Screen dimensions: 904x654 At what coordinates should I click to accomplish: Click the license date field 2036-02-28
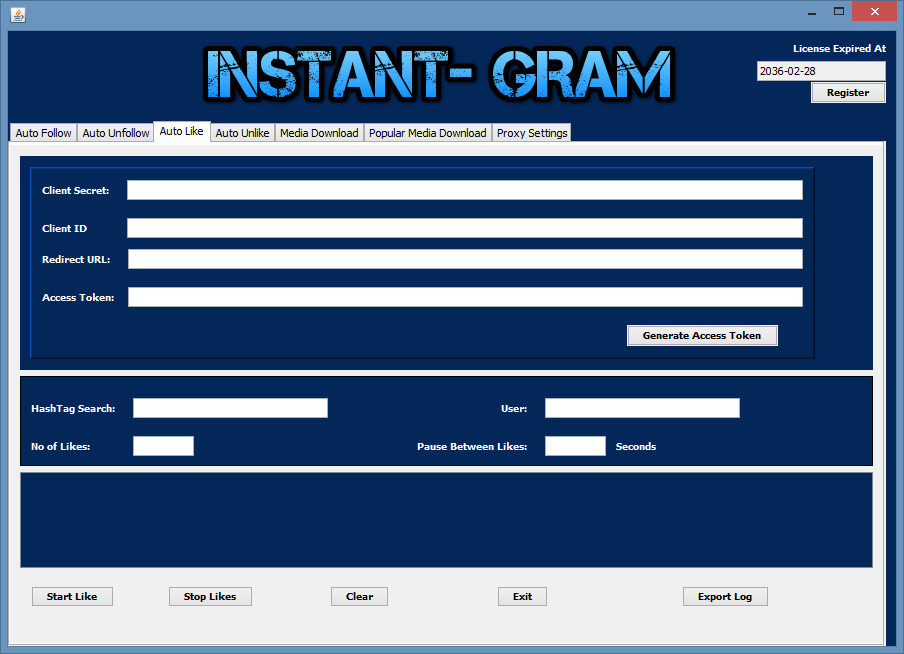[x=821, y=71]
